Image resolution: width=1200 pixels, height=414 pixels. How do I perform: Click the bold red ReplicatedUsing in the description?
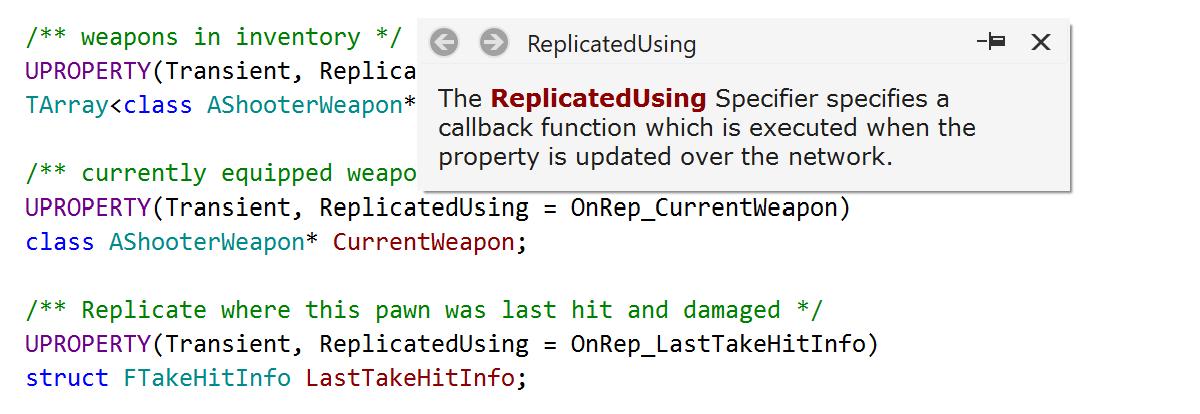[x=598, y=99]
